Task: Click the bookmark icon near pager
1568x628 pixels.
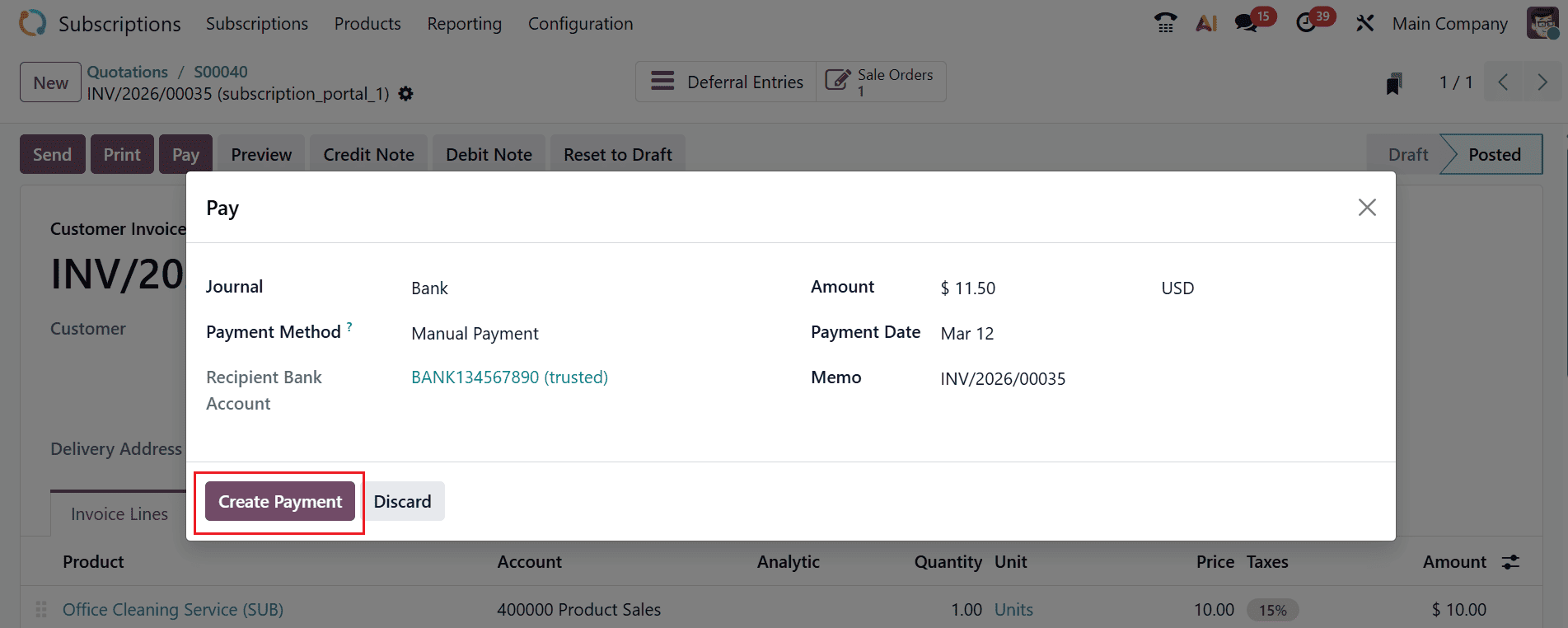Action: tap(1394, 83)
